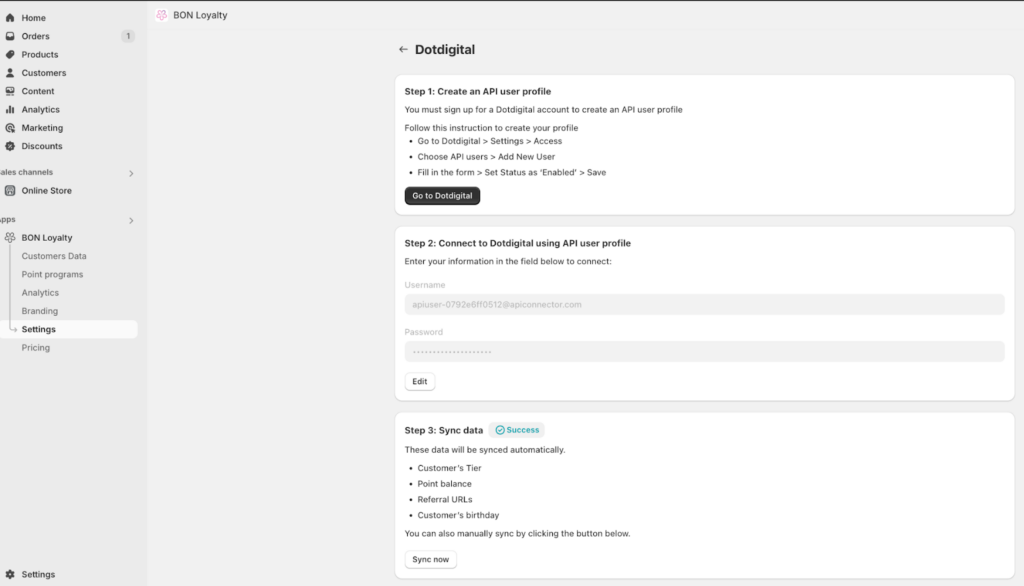Viewport: 1024px width, 586px height.
Task: Open Customers Data under BON Loyalty
Action: (54, 256)
